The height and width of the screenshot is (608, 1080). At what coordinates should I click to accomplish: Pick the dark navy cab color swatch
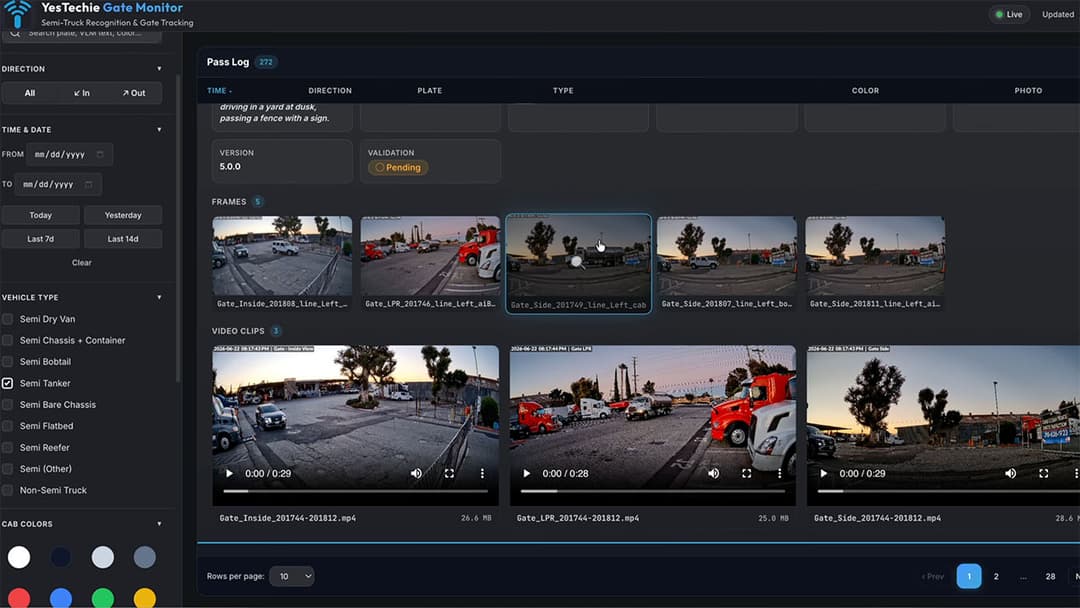tap(61, 557)
